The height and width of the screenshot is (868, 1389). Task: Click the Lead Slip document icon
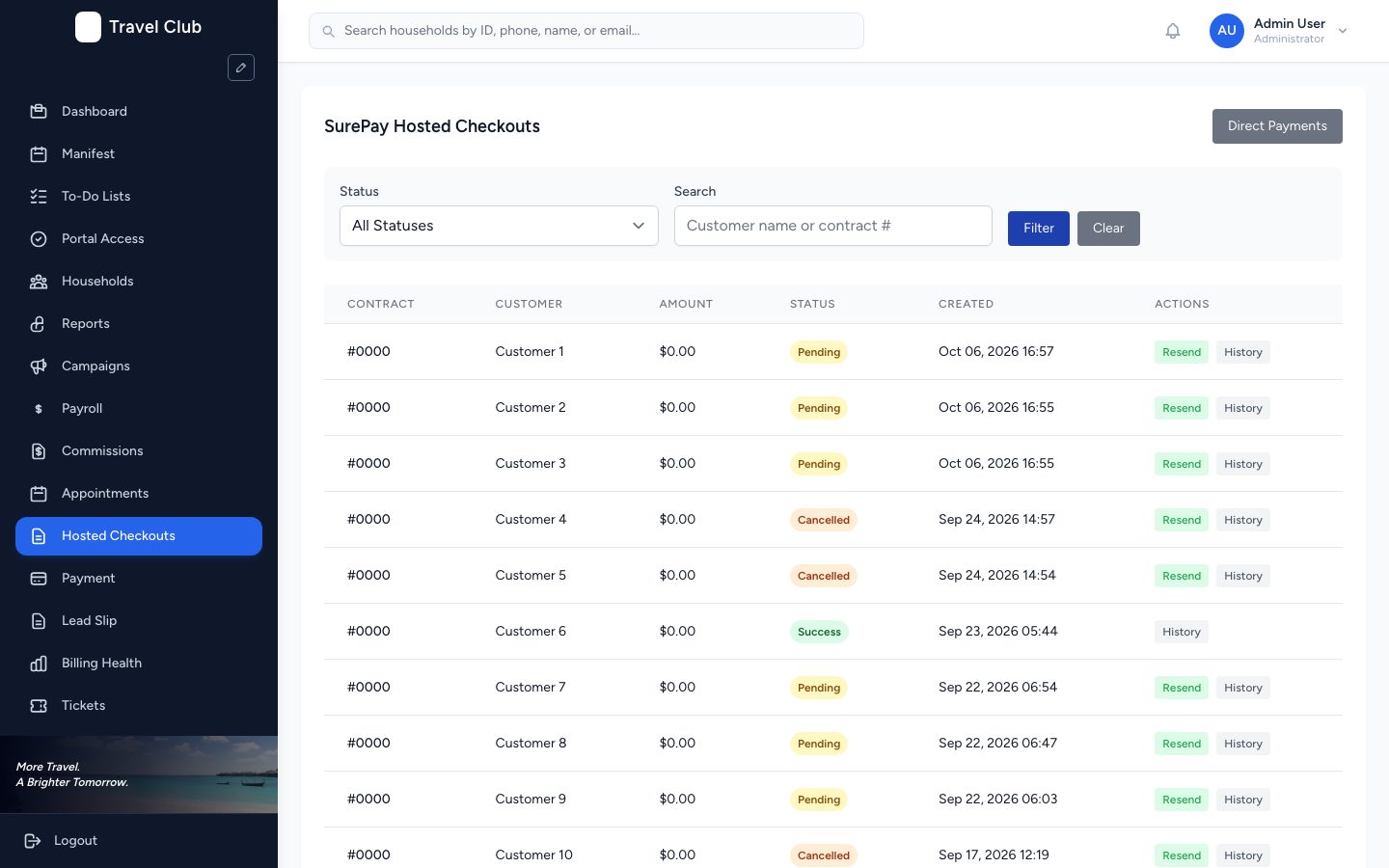[x=39, y=620]
